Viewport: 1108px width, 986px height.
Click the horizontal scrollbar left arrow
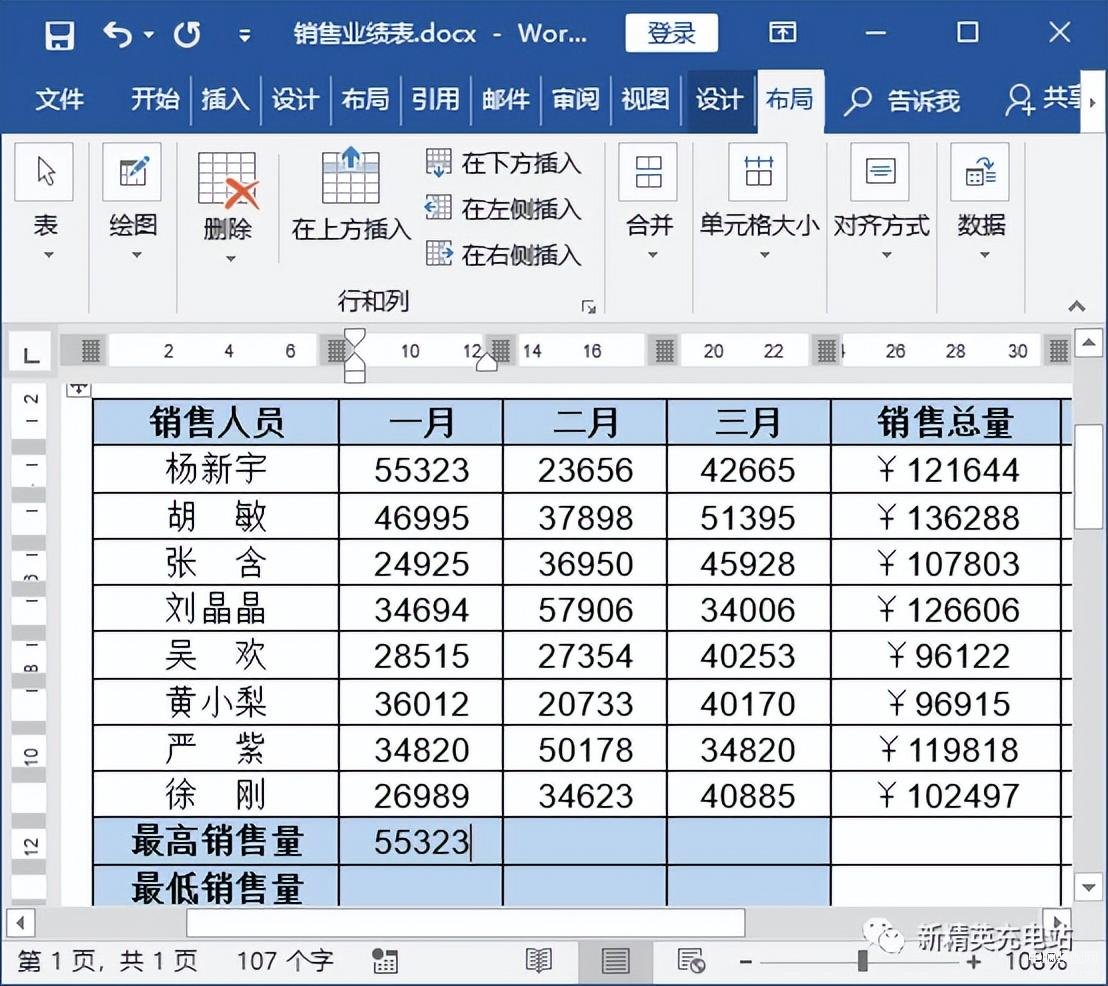click(x=20, y=922)
